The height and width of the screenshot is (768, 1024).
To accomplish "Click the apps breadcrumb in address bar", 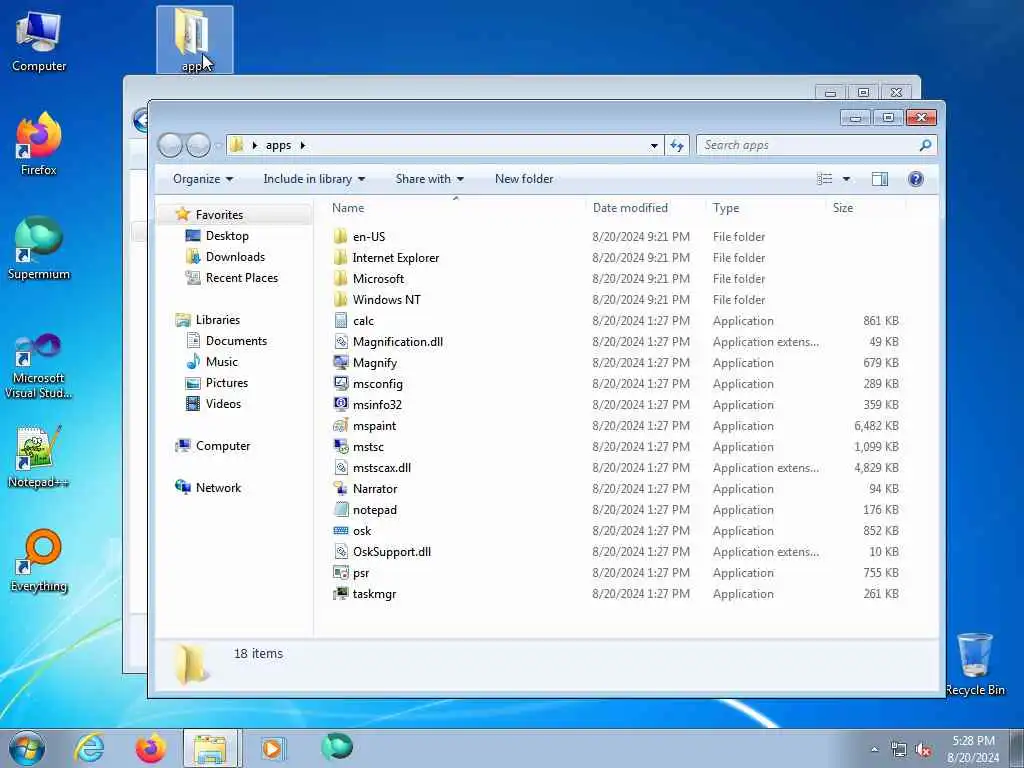I will click(278, 145).
